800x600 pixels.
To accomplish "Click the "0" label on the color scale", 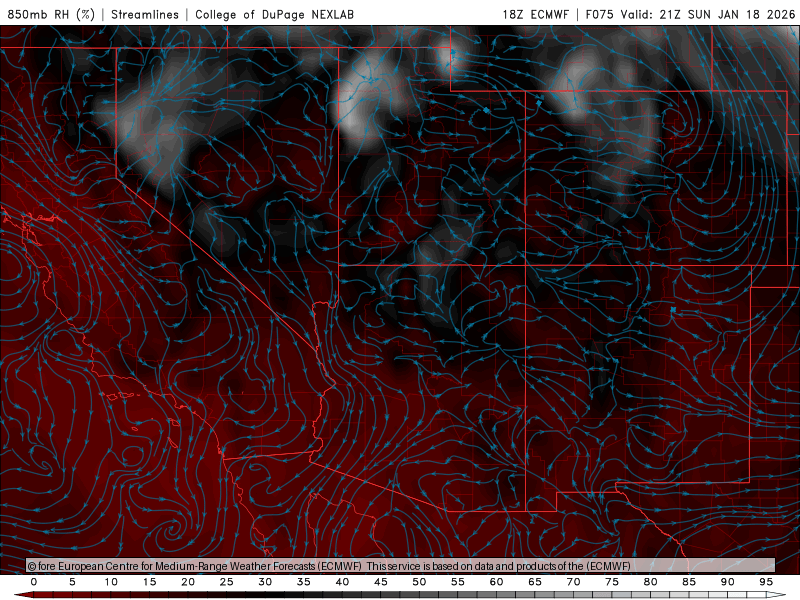I will click(x=34, y=582).
